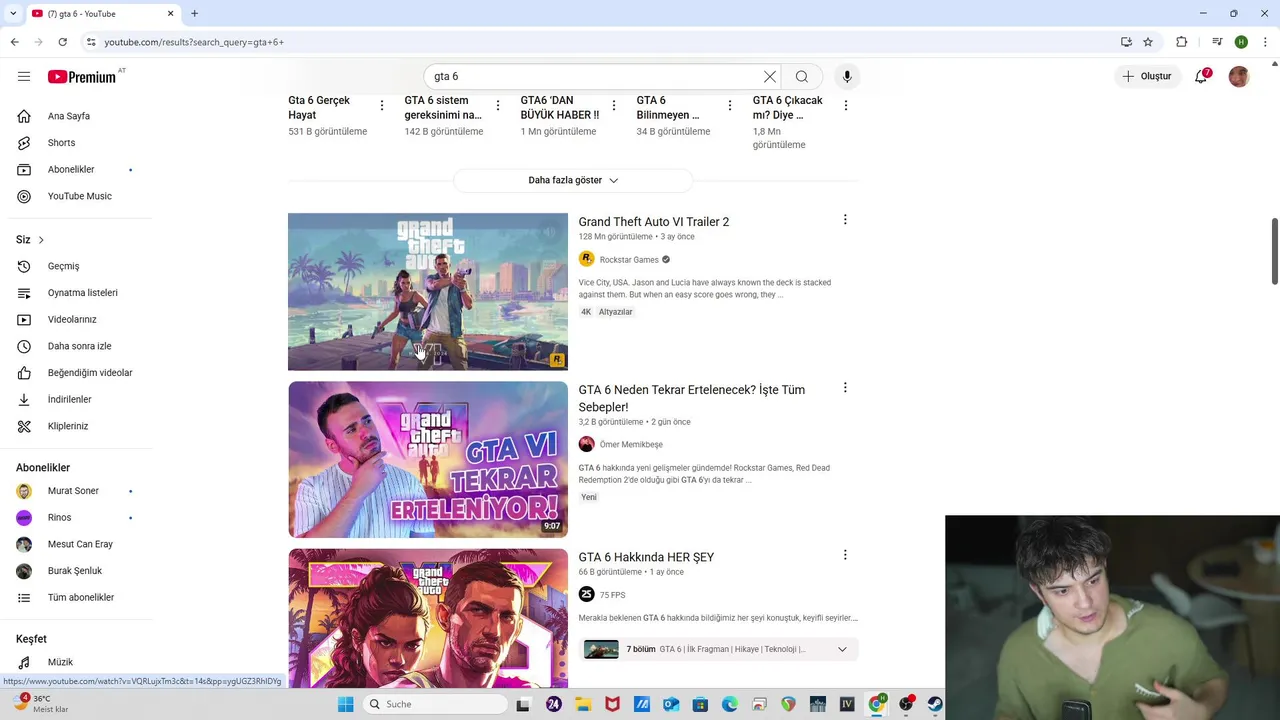Open a new browser tab
Image resolution: width=1280 pixels, height=720 pixels.
coord(194,14)
